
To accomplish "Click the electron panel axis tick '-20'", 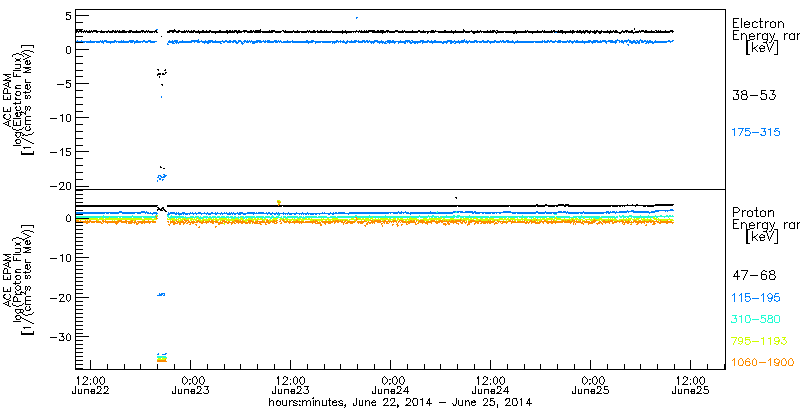I will tap(60, 186).
